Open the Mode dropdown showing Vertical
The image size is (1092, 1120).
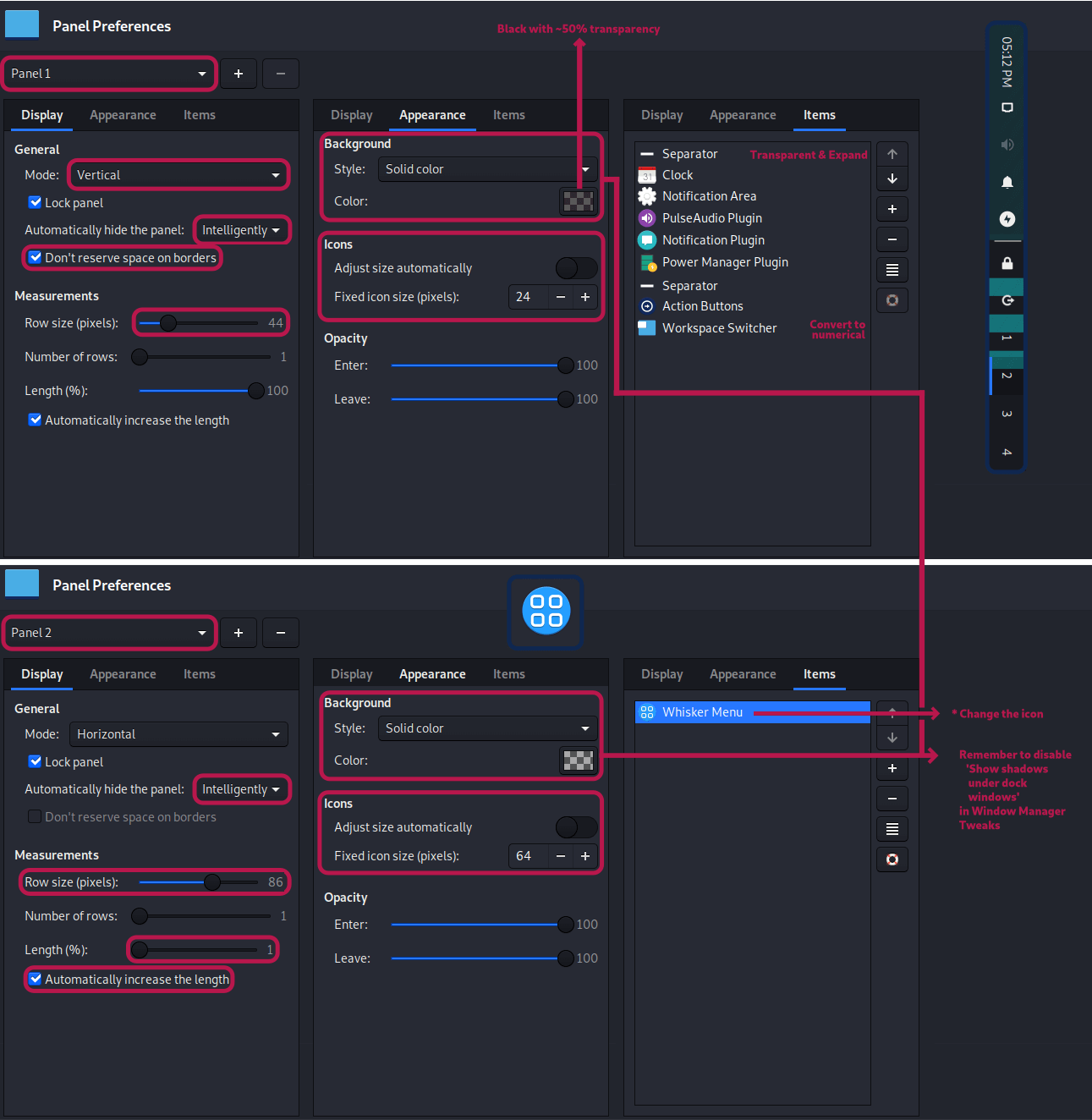click(178, 174)
